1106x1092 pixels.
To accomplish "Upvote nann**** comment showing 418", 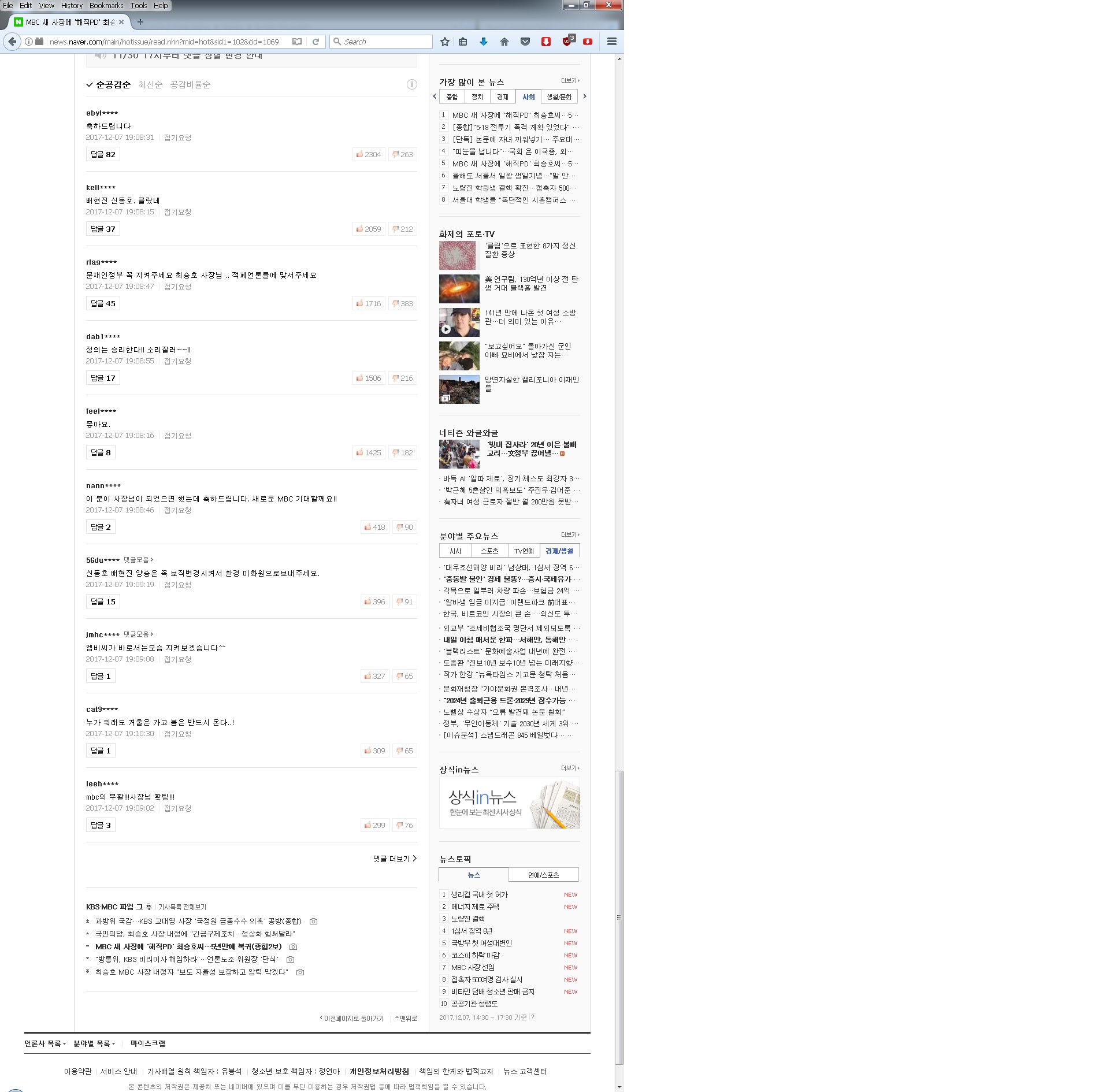I will pyautogui.click(x=375, y=527).
